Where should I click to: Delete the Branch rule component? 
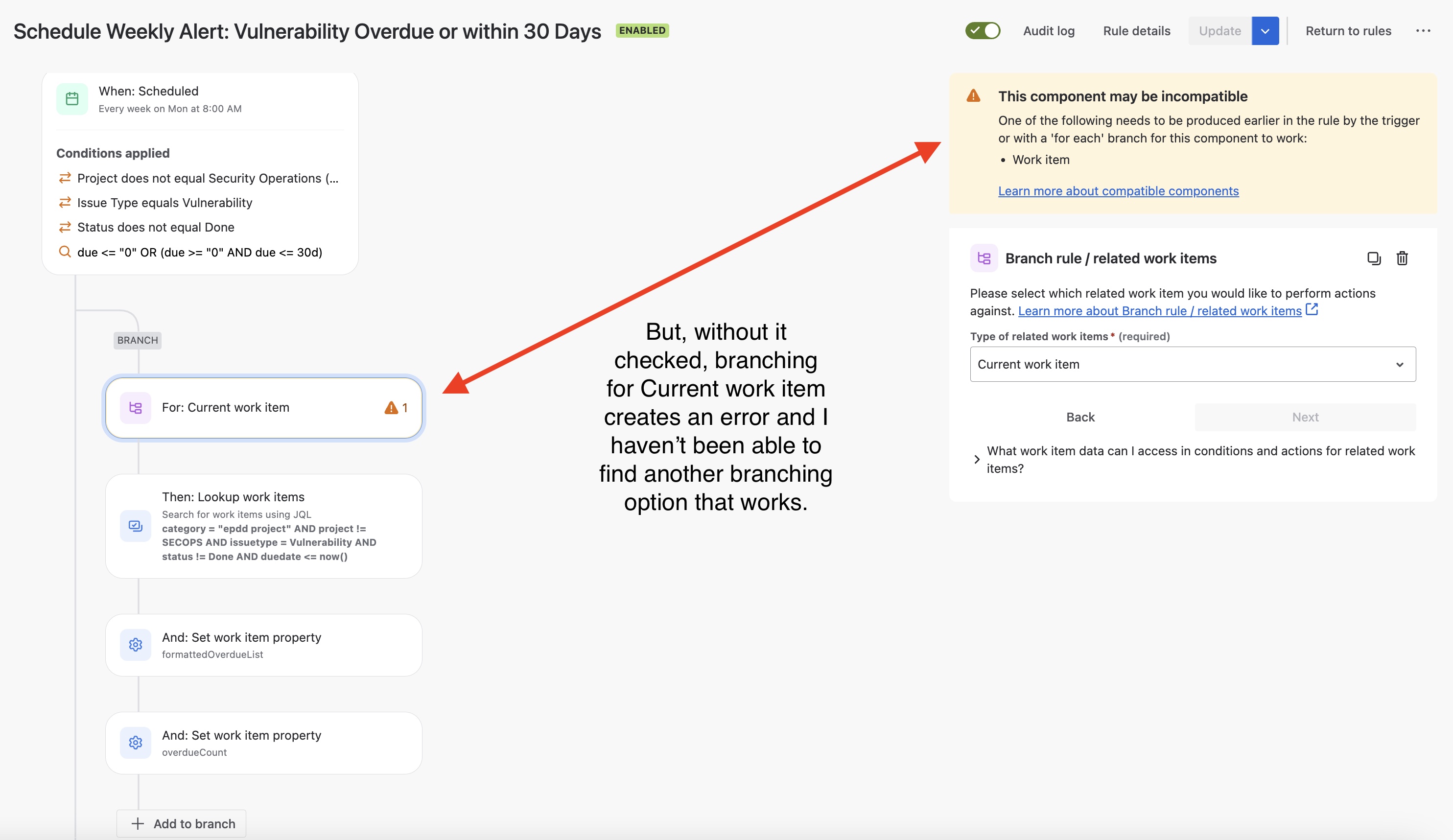point(1402,258)
